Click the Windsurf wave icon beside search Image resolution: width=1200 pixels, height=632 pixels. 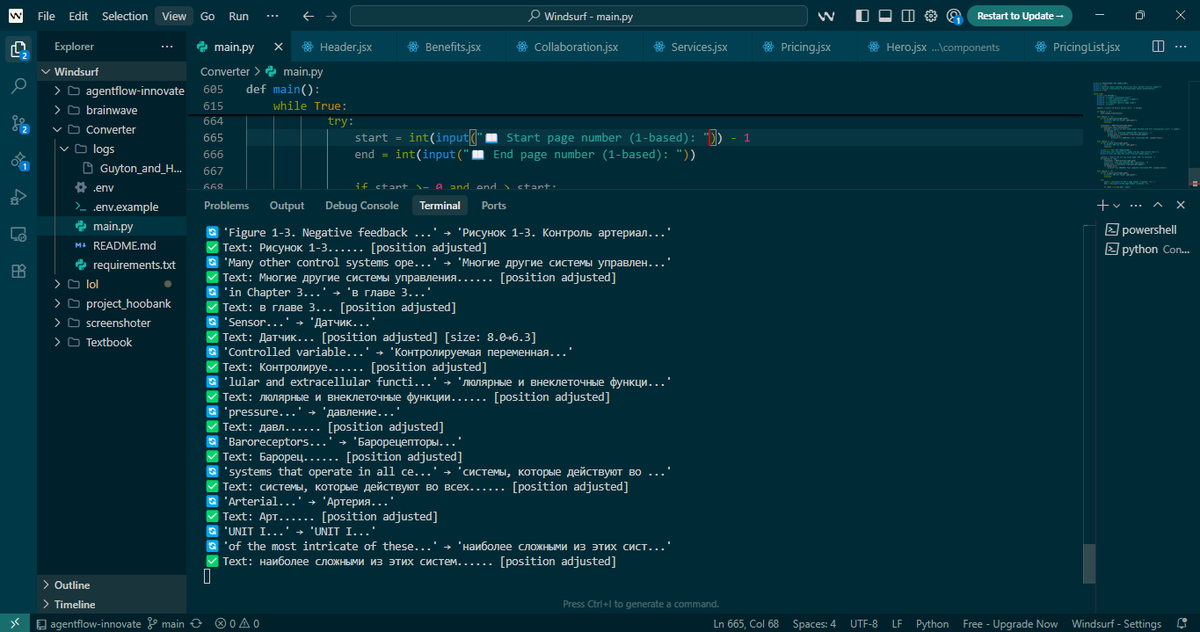pos(826,16)
